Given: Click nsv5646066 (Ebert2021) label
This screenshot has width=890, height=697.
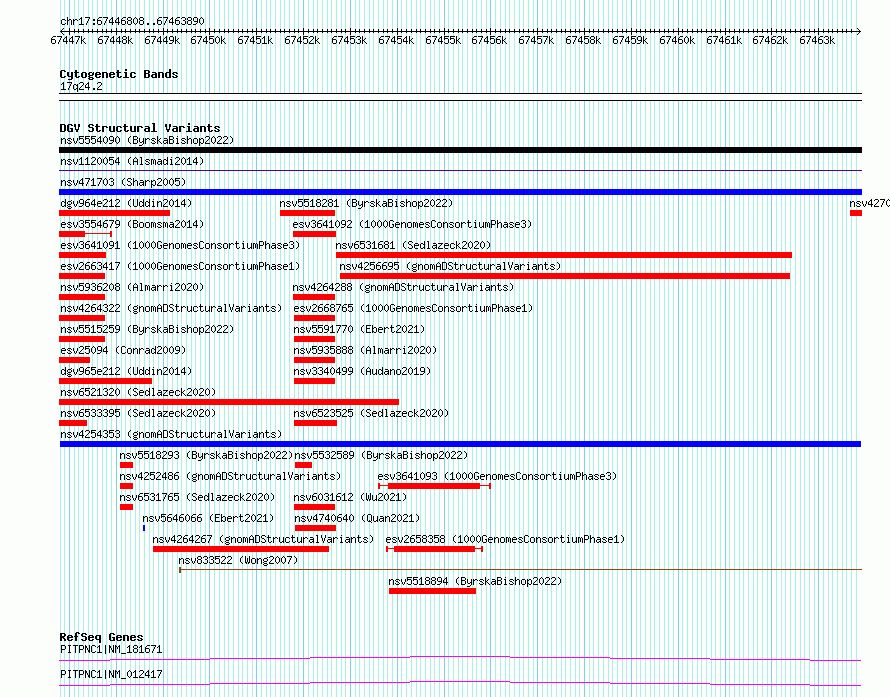Looking at the screenshot, I should [x=208, y=518].
